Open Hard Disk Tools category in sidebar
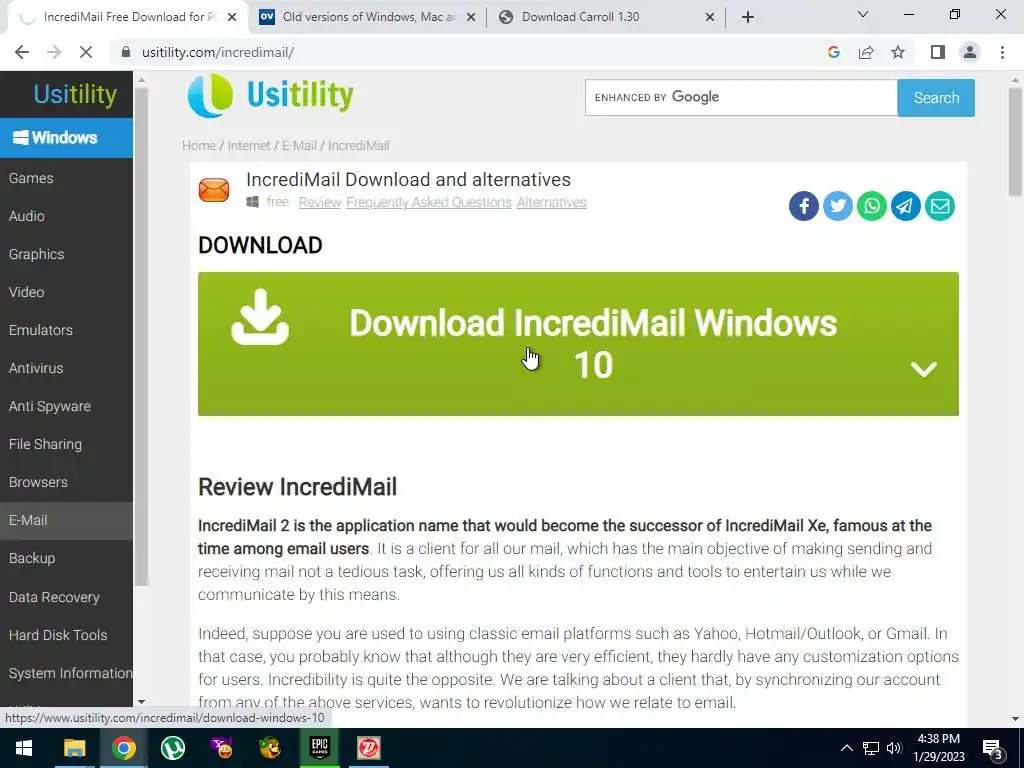This screenshot has height=768, width=1024. (x=66, y=635)
